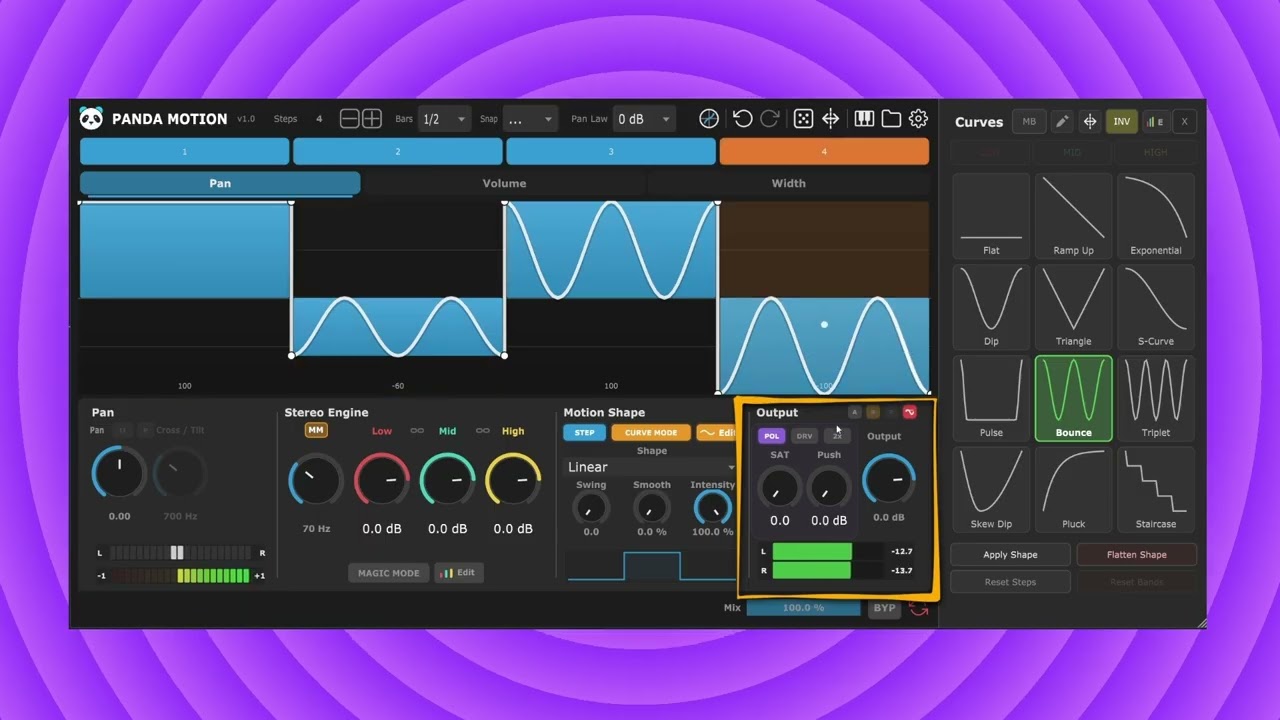Click the red wave icon in Output header
This screenshot has width=1280, height=720.
coord(909,412)
